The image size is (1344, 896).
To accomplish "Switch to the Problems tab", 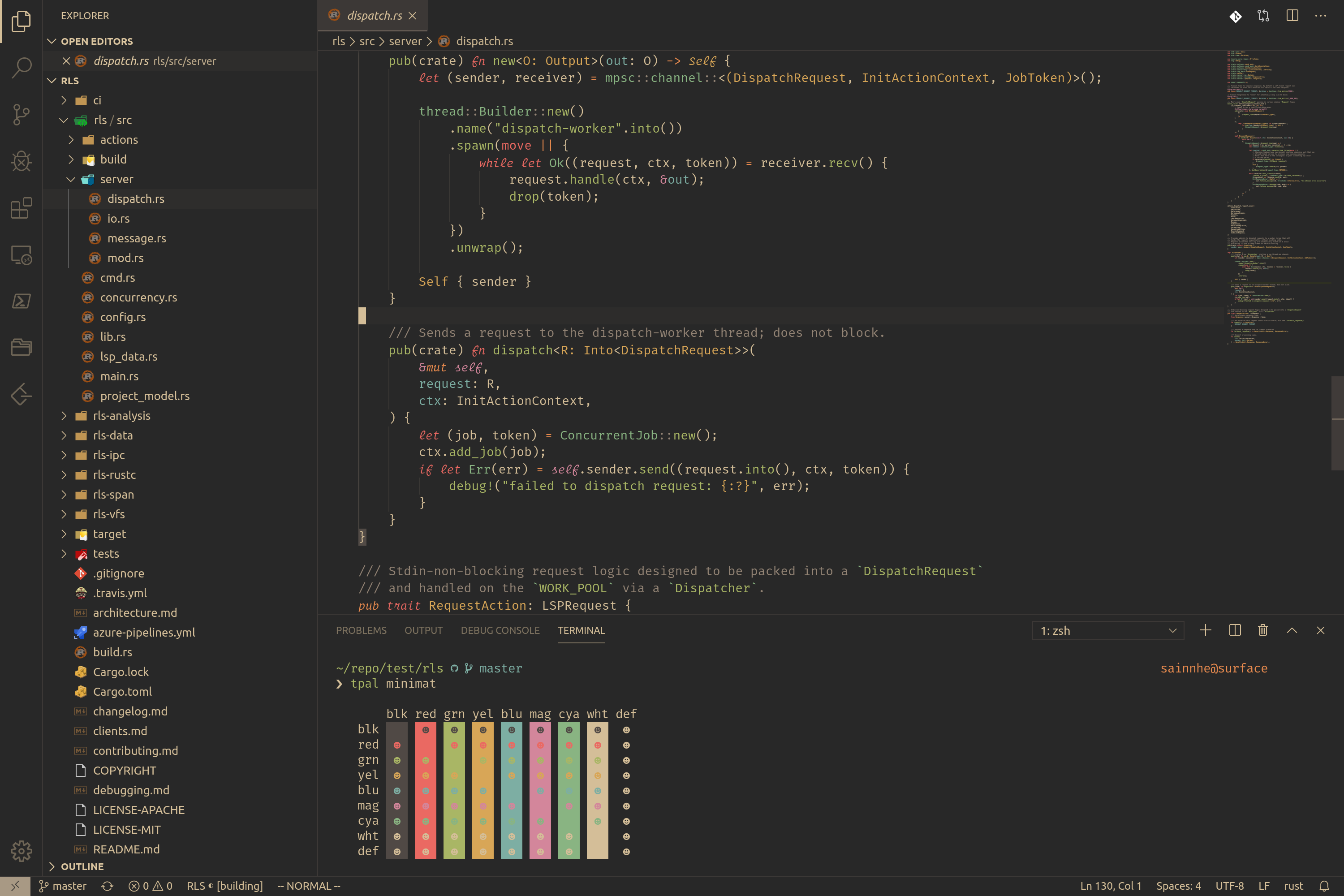I will 361,630.
